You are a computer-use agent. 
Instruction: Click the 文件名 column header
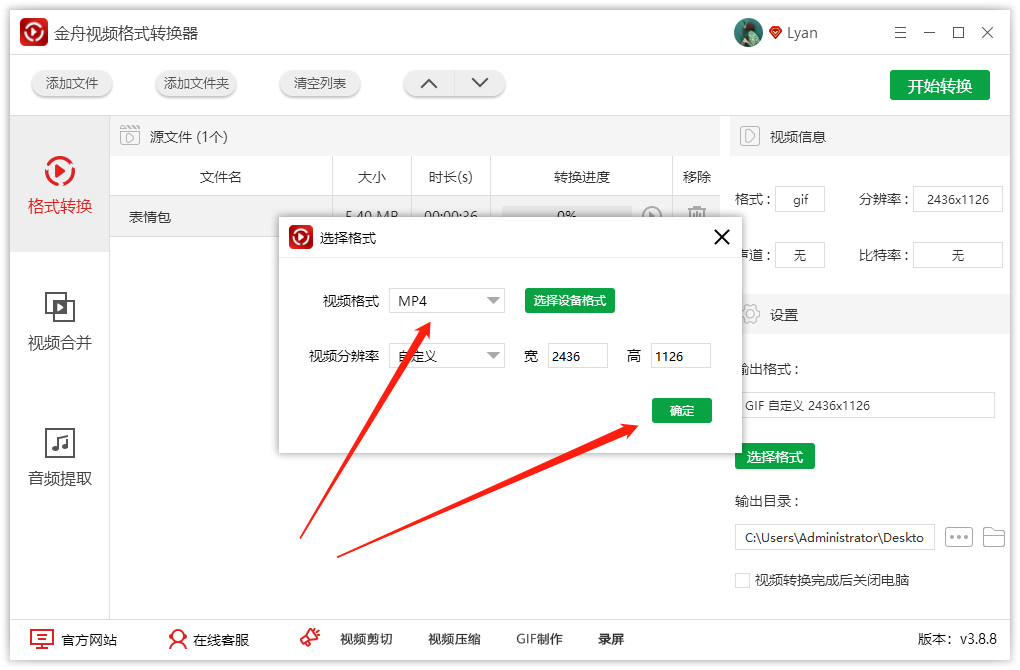pyautogui.click(x=221, y=177)
